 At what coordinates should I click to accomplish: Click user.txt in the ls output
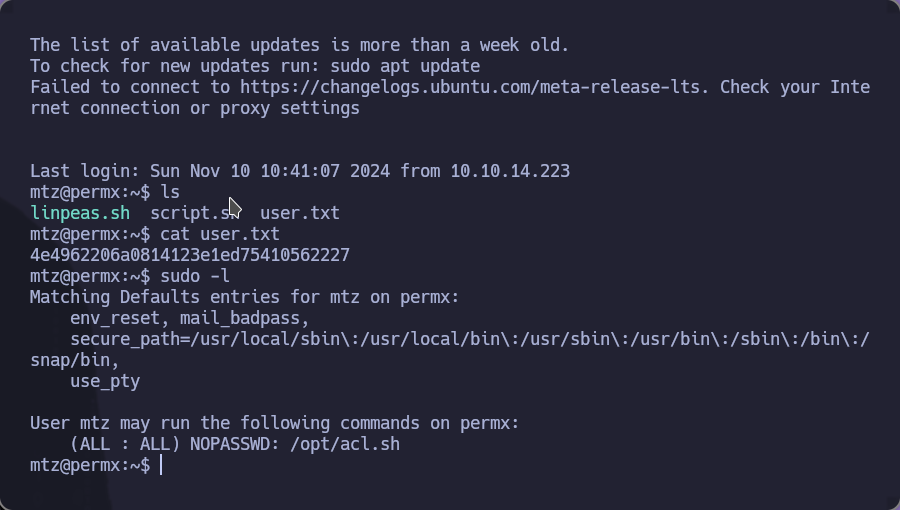[300, 213]
